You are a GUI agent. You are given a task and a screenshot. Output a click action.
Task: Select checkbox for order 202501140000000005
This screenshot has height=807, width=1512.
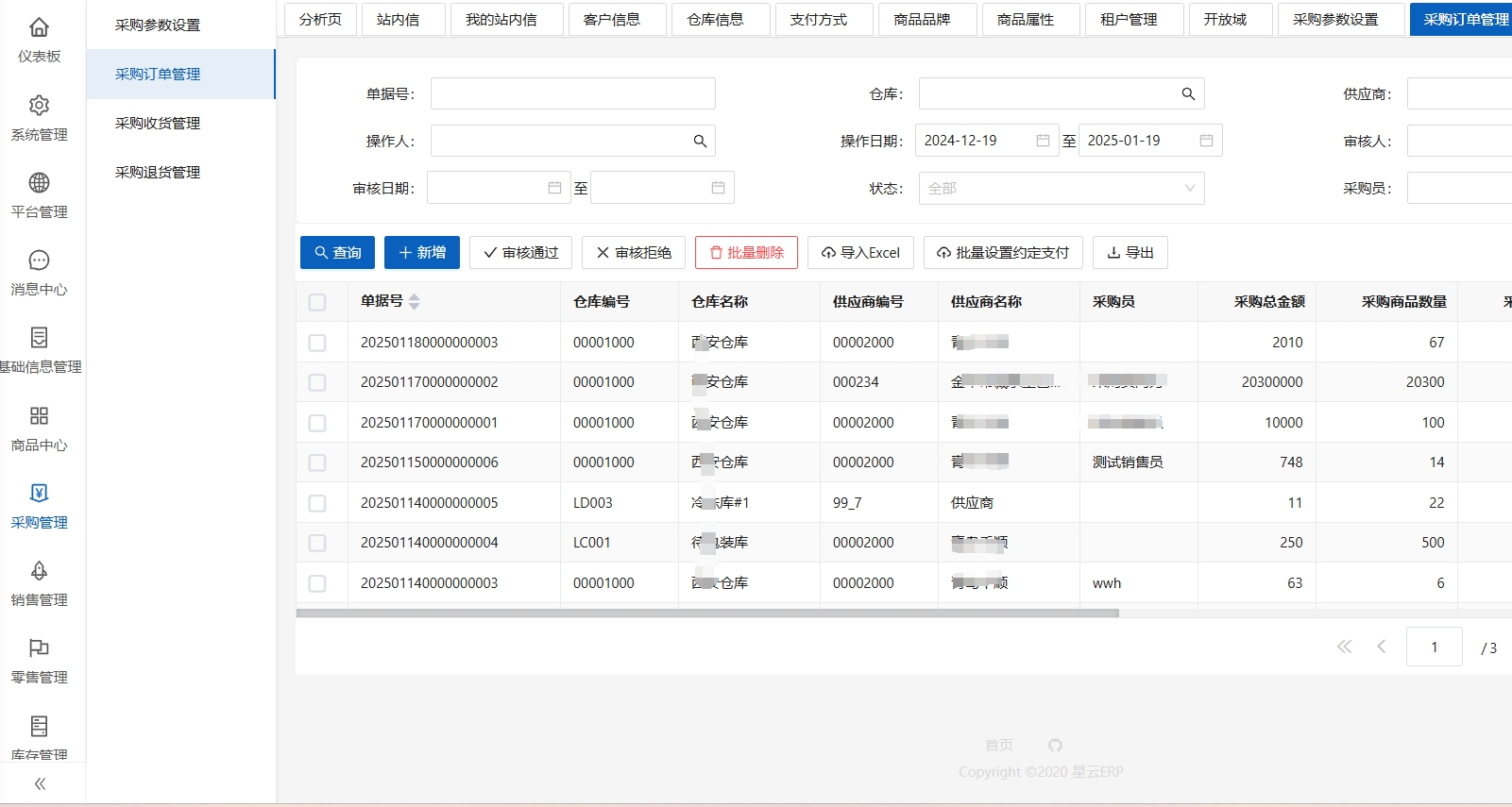point(317,503)
